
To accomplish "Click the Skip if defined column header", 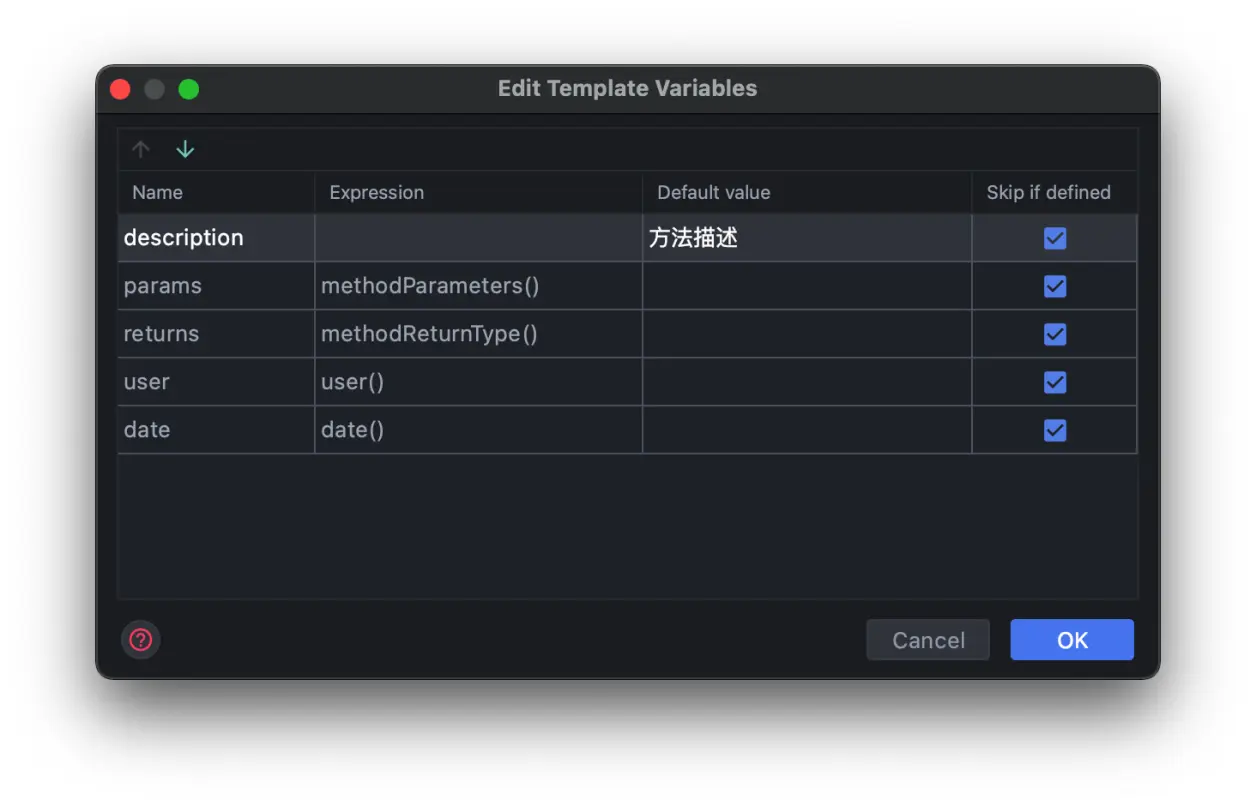I will [1055, 192].
